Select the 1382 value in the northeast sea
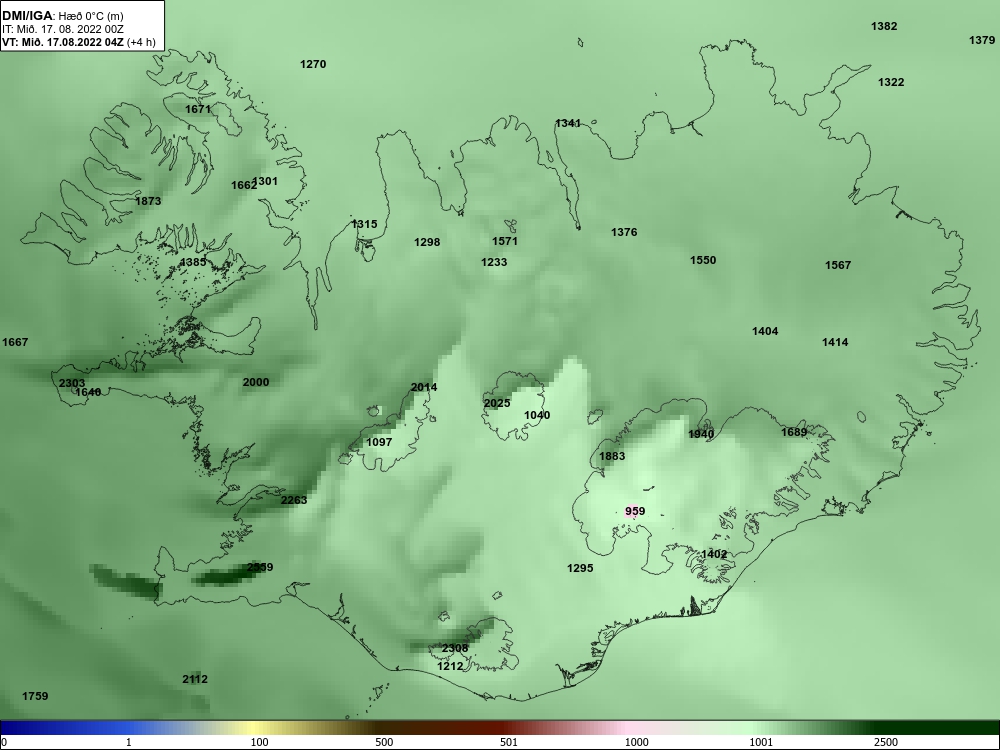The height and width of the screenshot is (750, 1000). 884,26
